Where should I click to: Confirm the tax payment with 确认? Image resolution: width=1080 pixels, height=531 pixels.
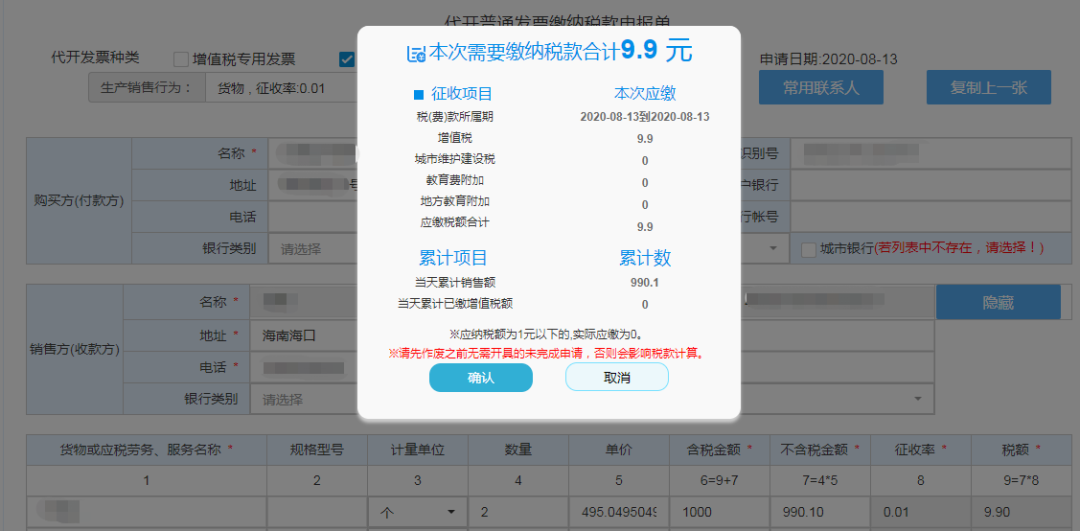[481, 377]
